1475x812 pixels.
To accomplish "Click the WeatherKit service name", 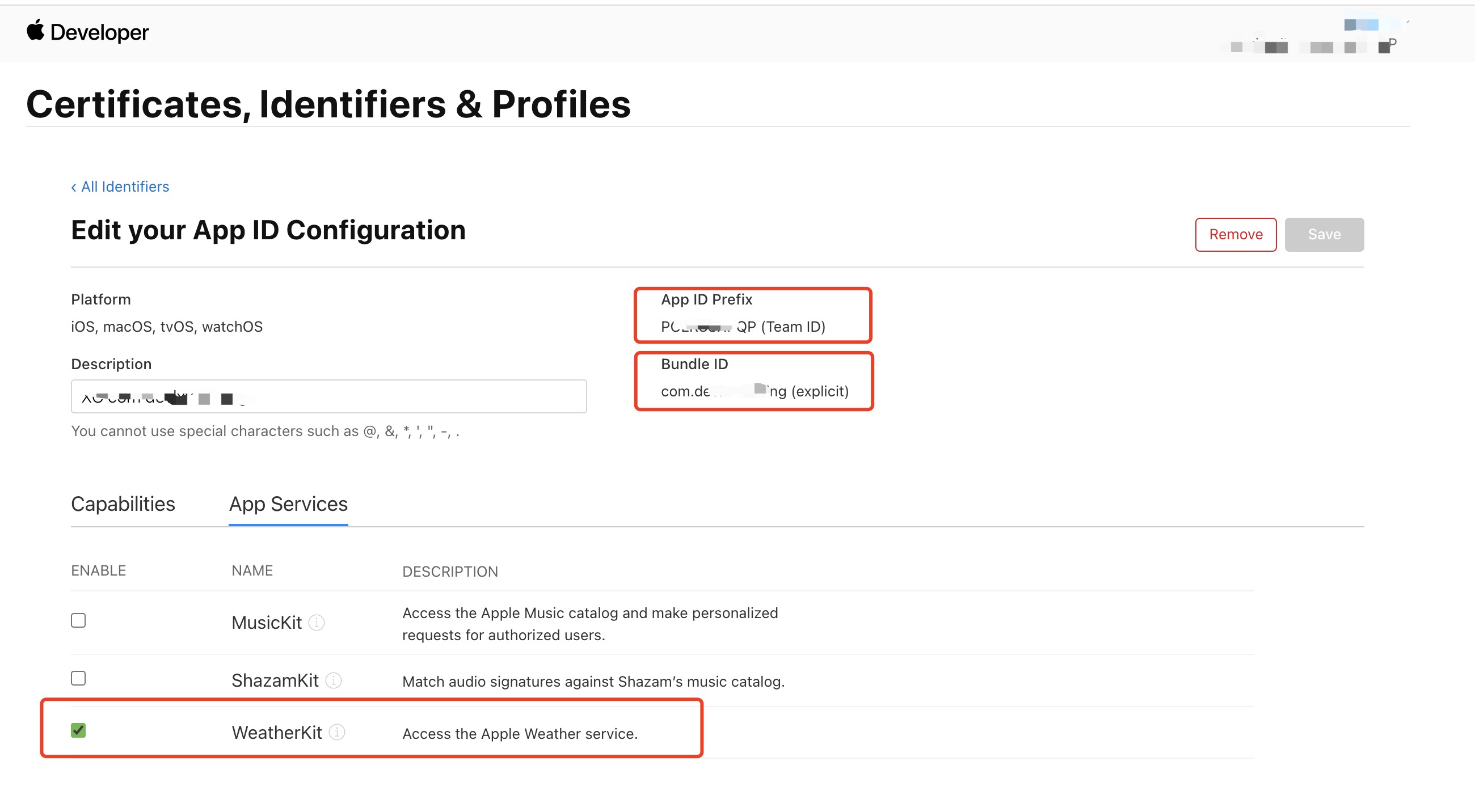I will pyautogui.click(x=277, y=733).
